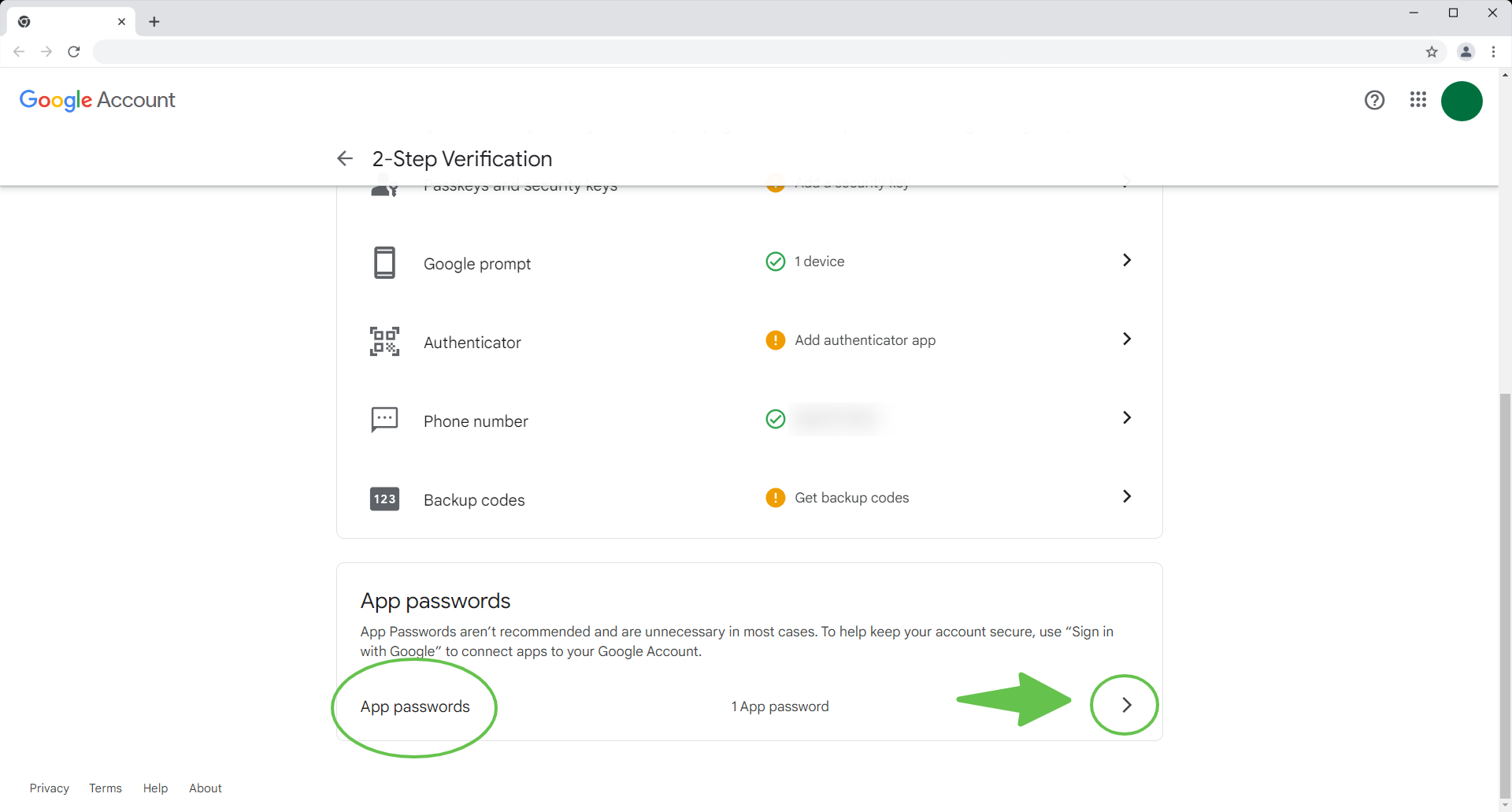Go back from 2-Step Verification page
Image resolution: width=1512 pixels, height=812 pixels.
click(x=345, y=158)
